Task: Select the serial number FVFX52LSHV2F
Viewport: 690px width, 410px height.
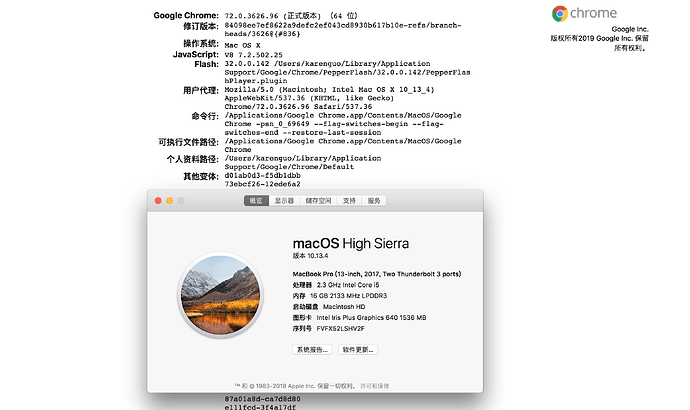Action: 341,329
